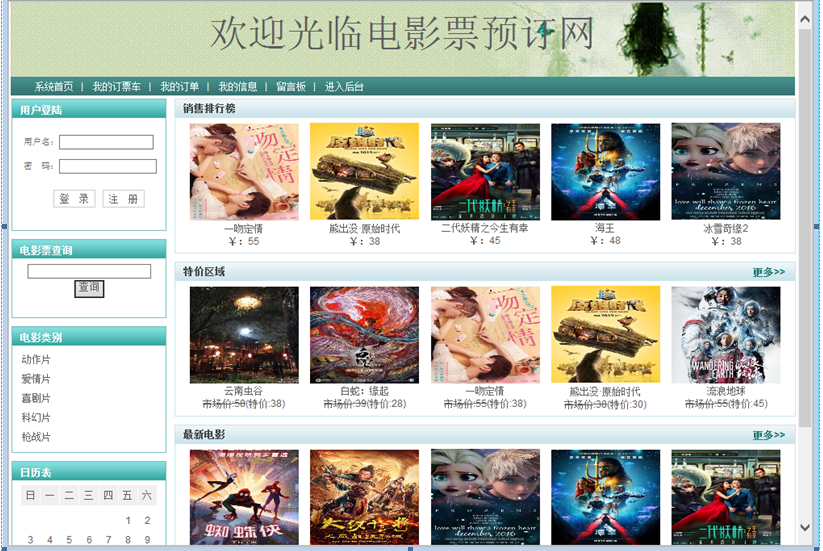Open 冰雪奇缘2 poster in 销售排行榜
823x551 pixels.
click(x=725, y=172)
